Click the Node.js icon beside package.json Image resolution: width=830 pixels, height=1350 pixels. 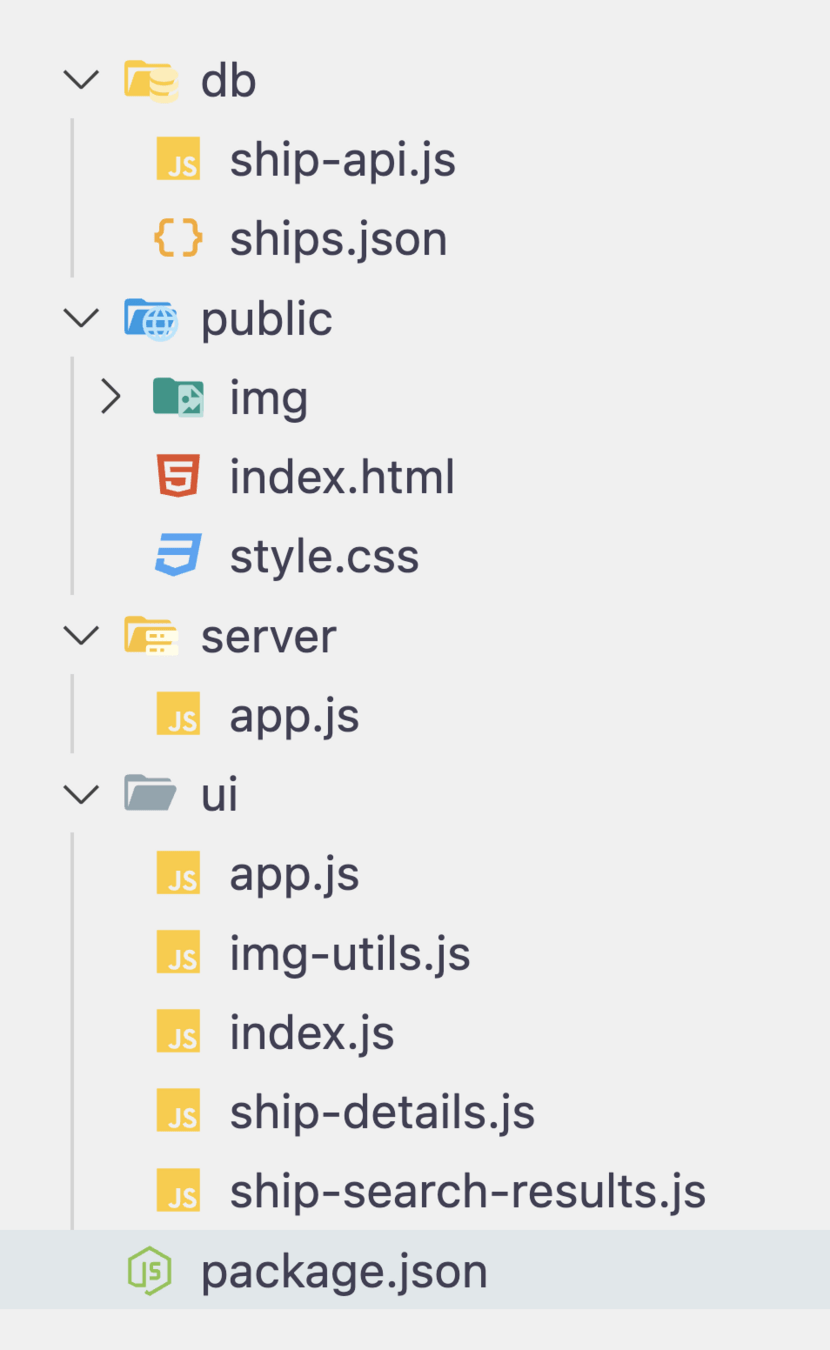tap(150, 1271)
